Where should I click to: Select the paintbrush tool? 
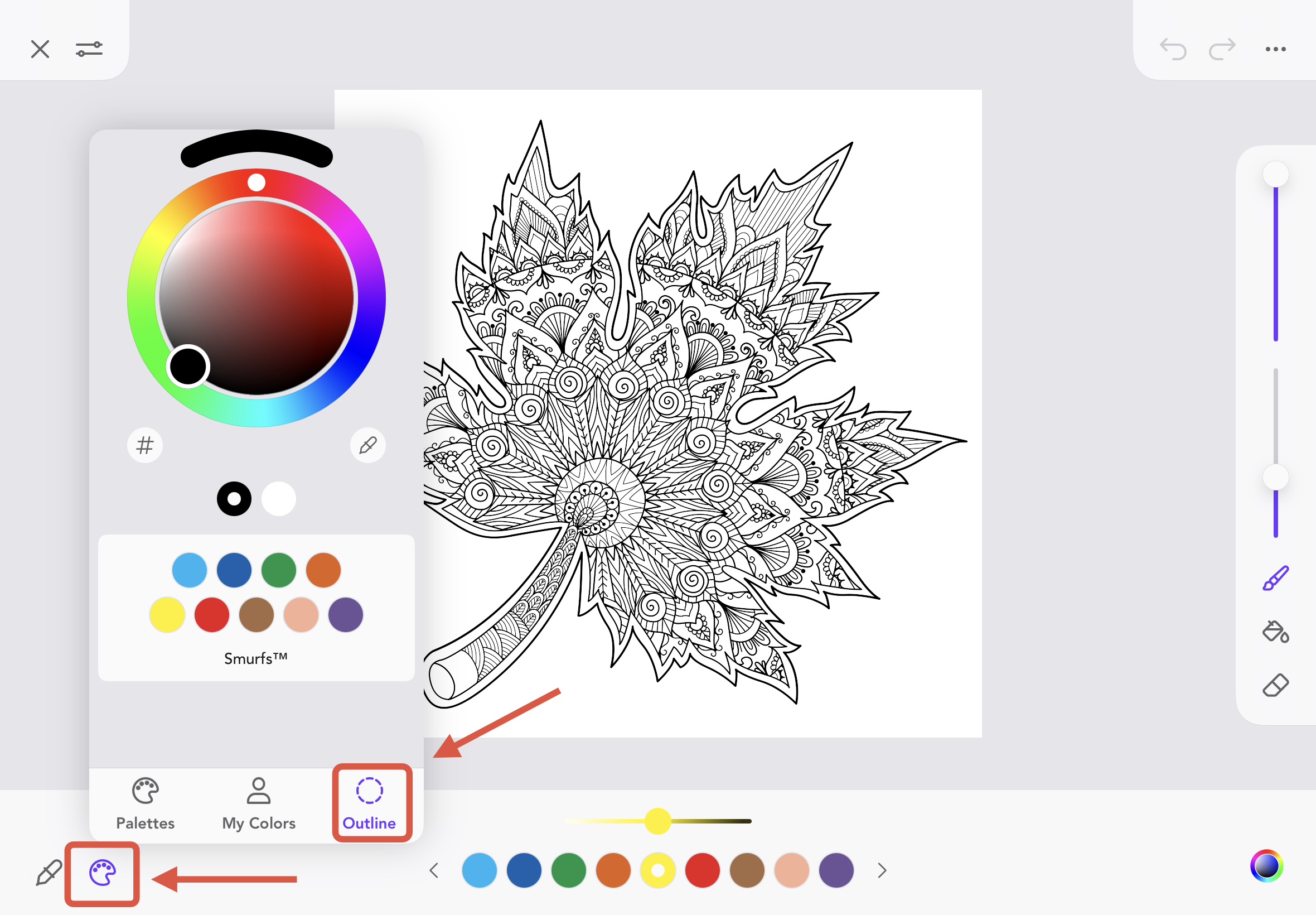[x=1275, y=578]
